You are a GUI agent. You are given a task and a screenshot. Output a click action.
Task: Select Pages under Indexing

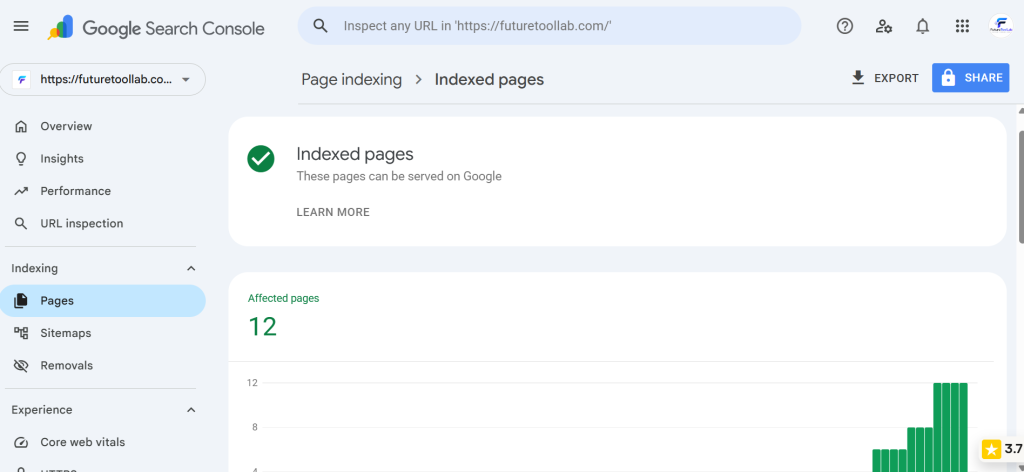pos(103,301)
